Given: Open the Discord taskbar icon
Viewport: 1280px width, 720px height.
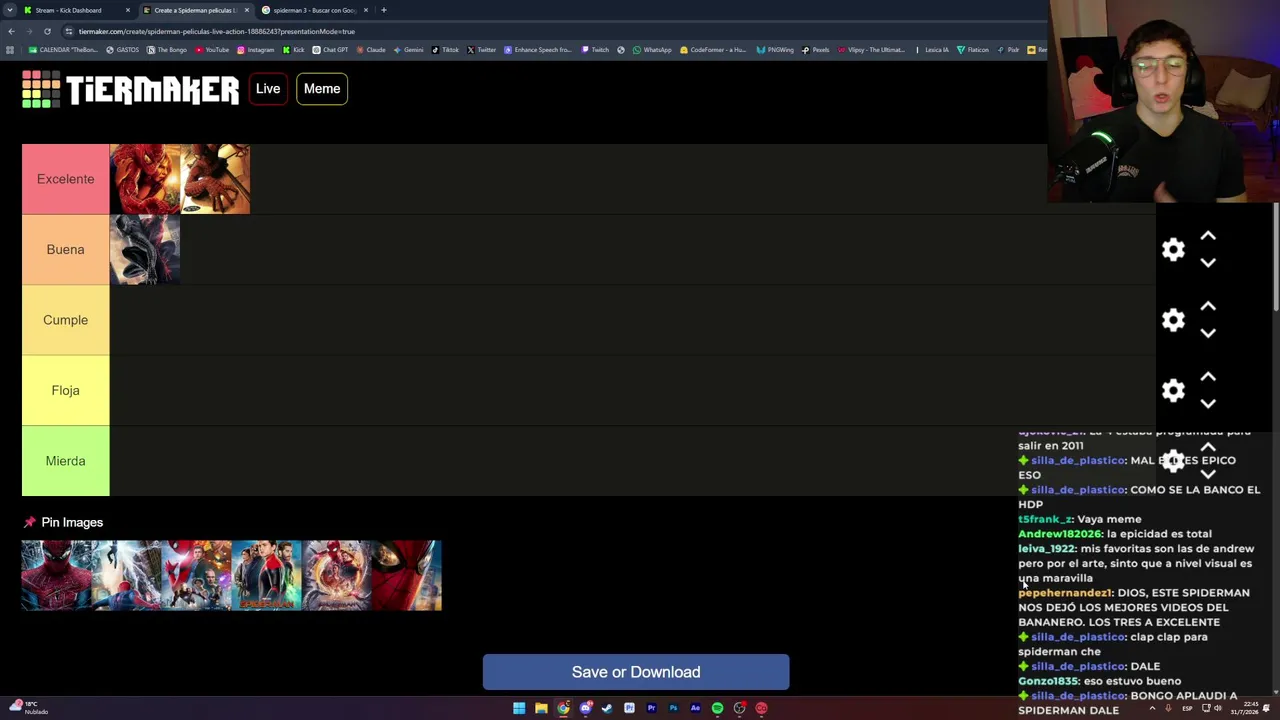Looking at the screenshot, I should [586, 708].
